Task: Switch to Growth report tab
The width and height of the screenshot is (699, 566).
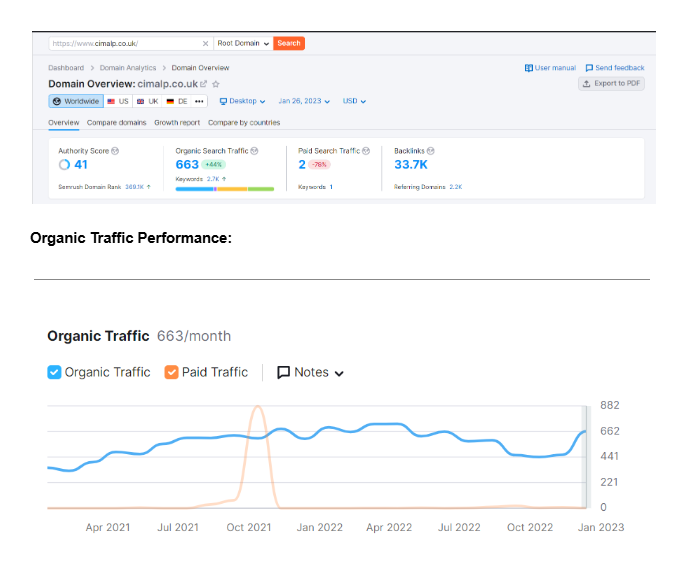Action: point(177,123)
